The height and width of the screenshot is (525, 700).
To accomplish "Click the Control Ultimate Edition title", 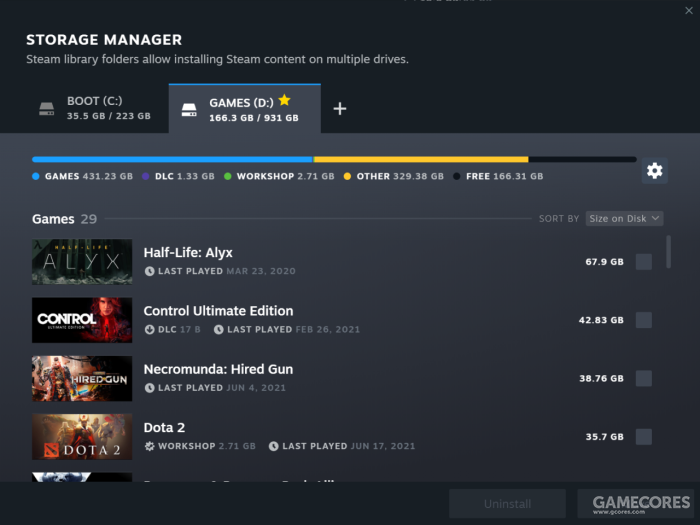I will coord(218,311).
